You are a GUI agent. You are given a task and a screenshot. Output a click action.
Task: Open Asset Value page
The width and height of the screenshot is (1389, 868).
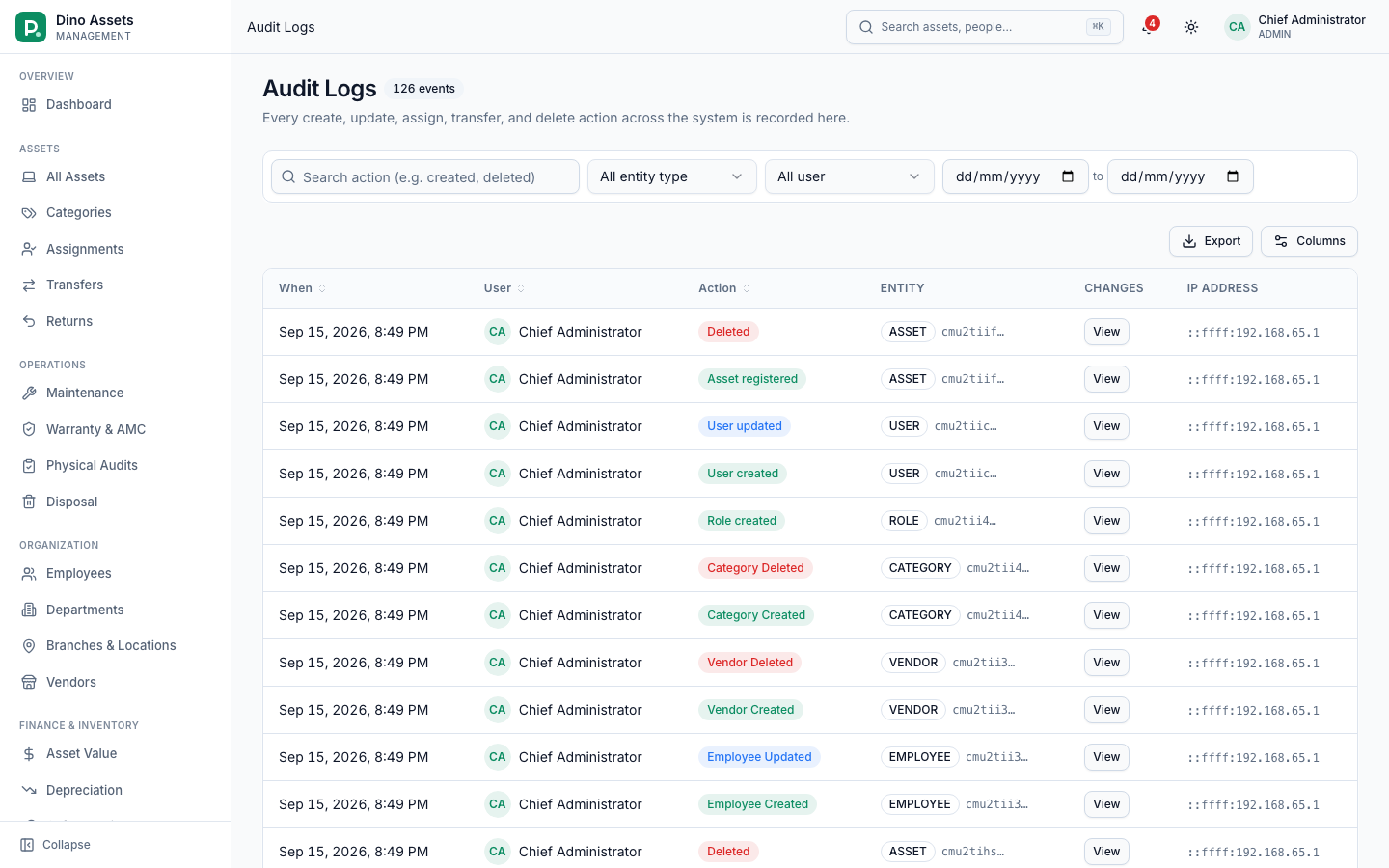click(116, 754)
